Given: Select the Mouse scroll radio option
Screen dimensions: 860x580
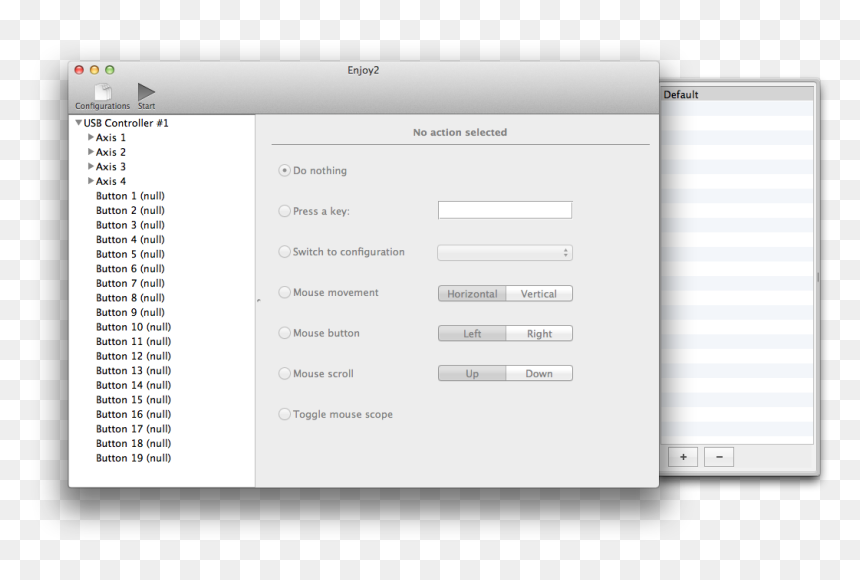Looking at the screenshot, I should (x=284, y=374).
